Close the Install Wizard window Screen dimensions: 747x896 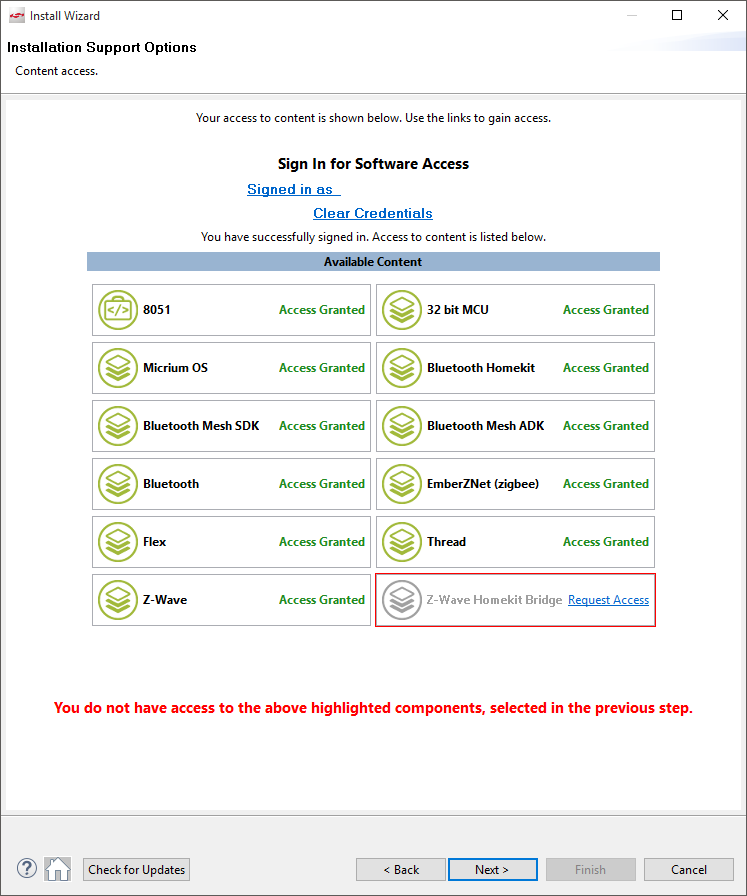click(722, 15)
